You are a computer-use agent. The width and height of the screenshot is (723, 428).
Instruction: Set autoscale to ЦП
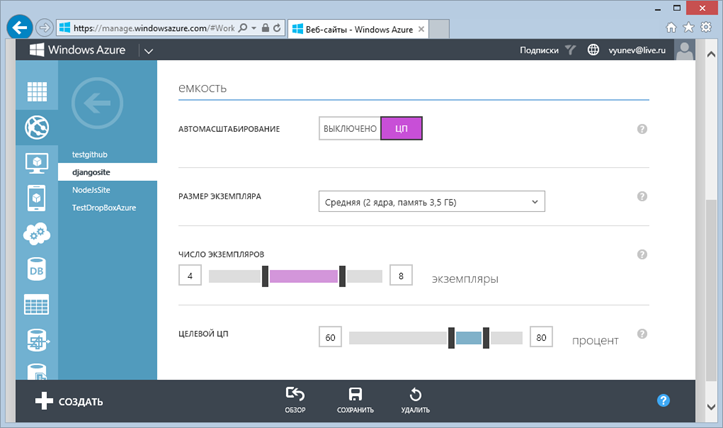pyautogui.click(x=401, y=129)
